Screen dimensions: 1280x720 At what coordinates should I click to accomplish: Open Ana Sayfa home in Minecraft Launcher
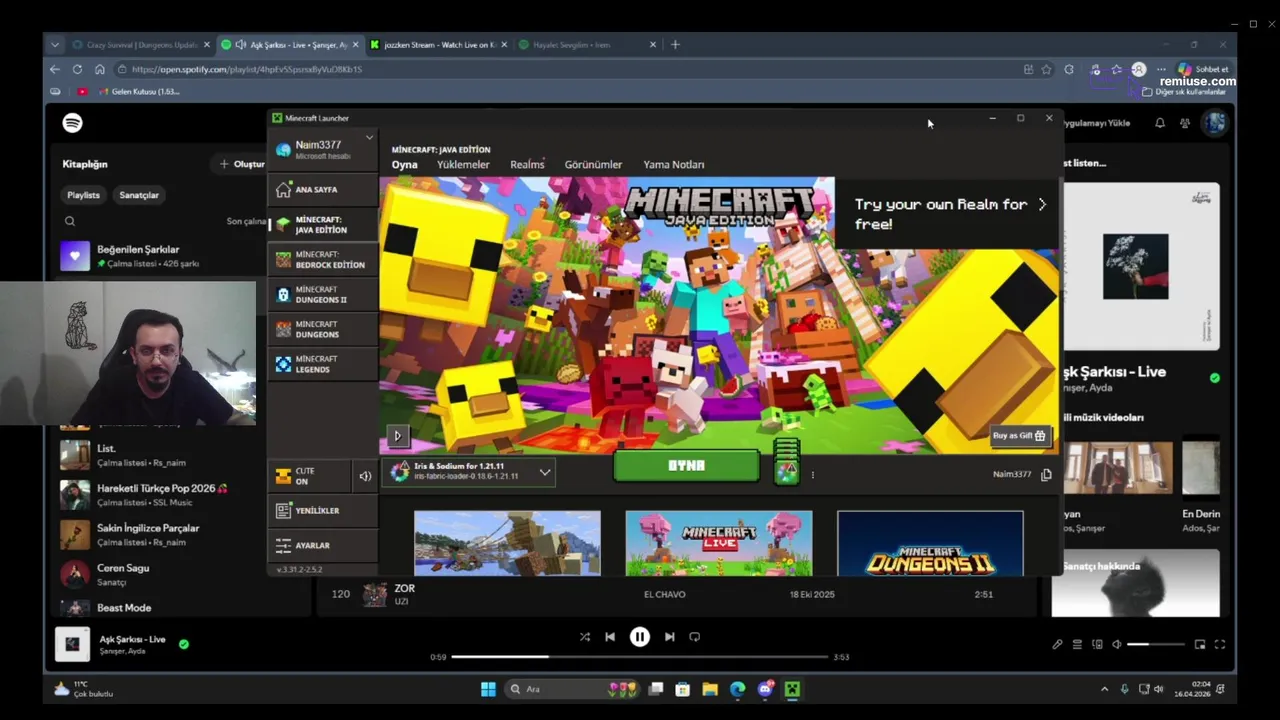(x=322, y=189)
